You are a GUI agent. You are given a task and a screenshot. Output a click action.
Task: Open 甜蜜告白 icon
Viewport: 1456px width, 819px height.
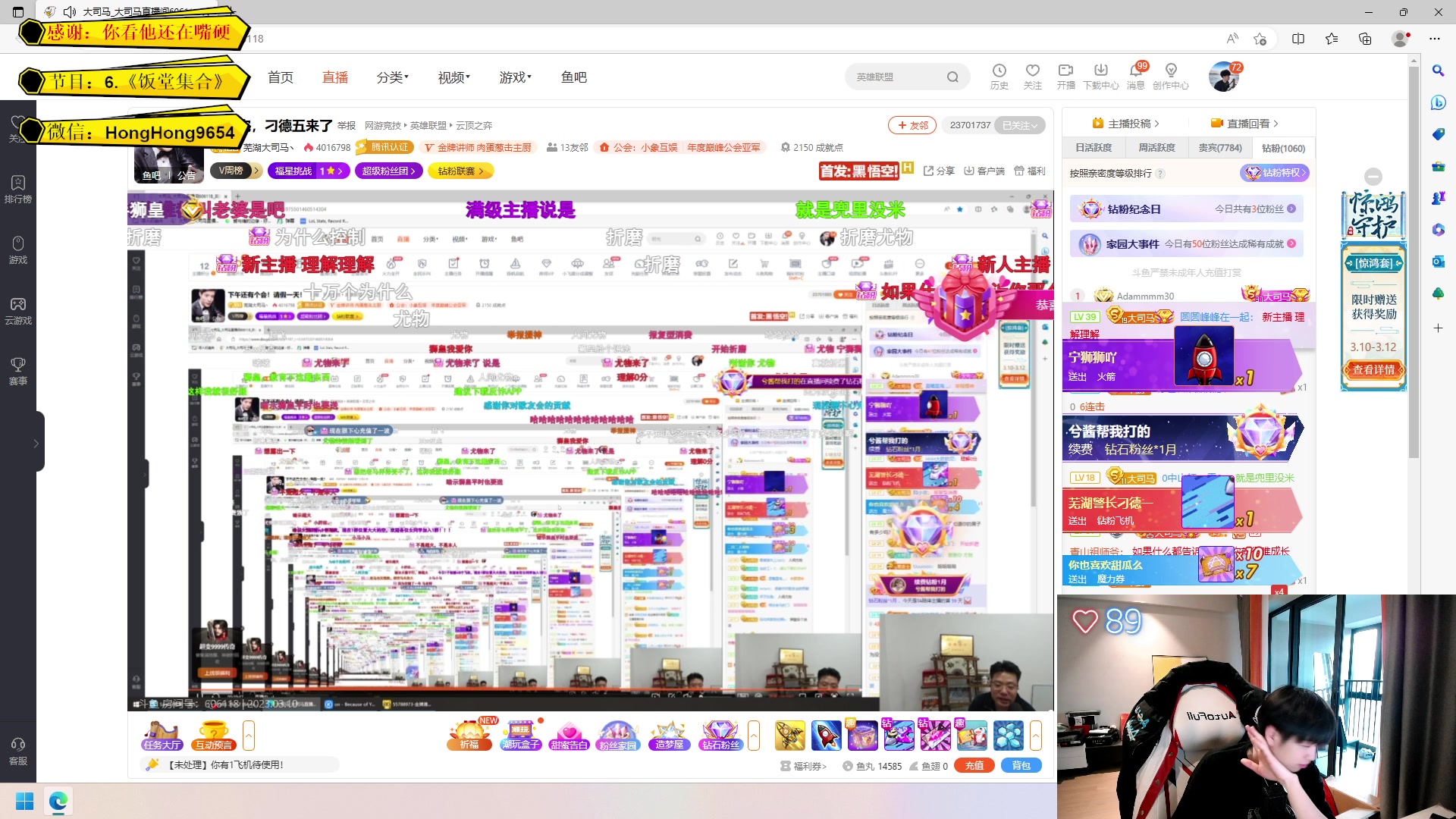(x=569, y=735)
